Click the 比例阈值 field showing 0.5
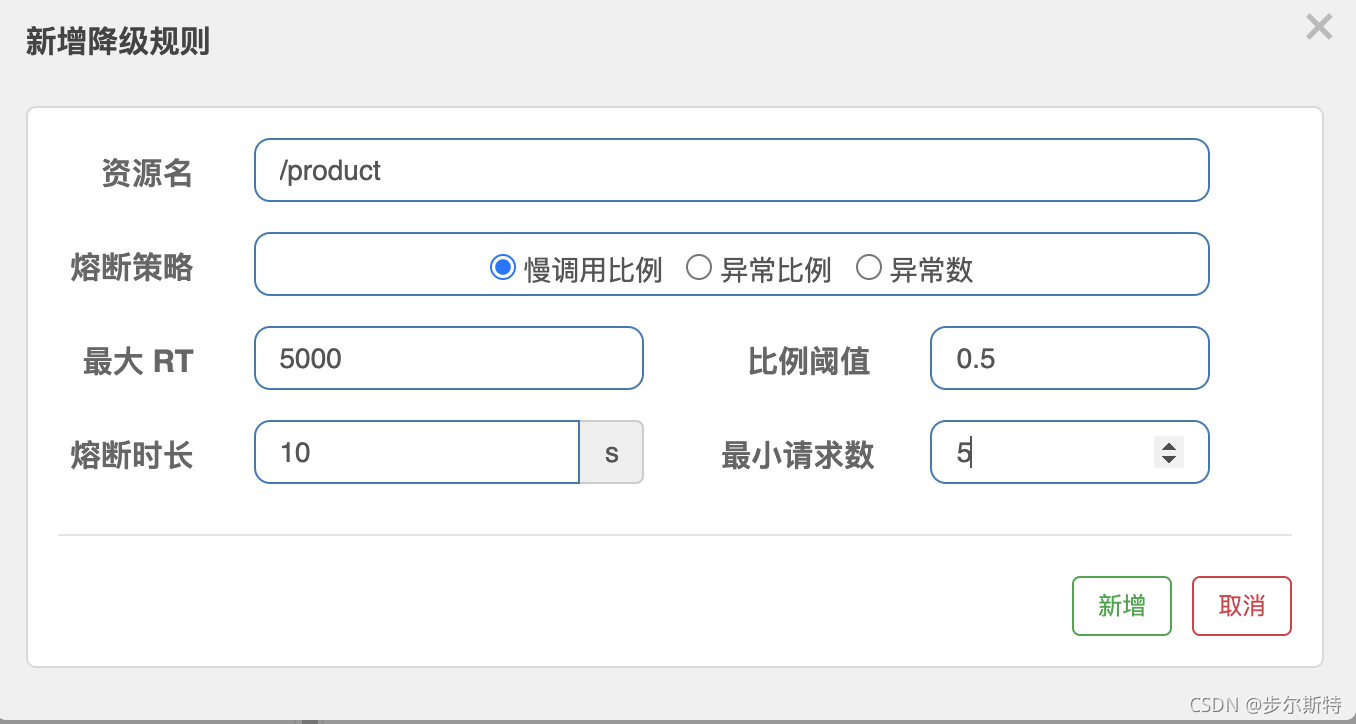The width and height of the screenshot is (1356, 724). [1069, 358]
